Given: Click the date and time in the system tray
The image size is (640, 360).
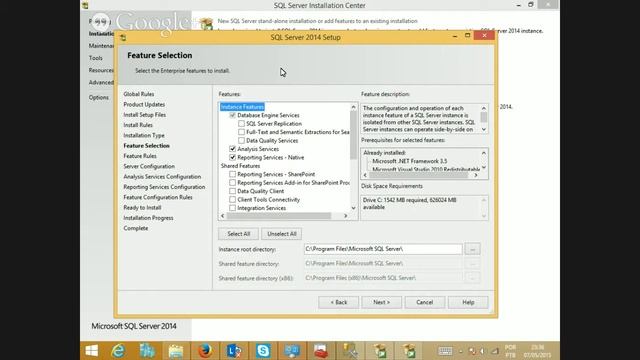Looking at the screenshot, I should 538,351.
